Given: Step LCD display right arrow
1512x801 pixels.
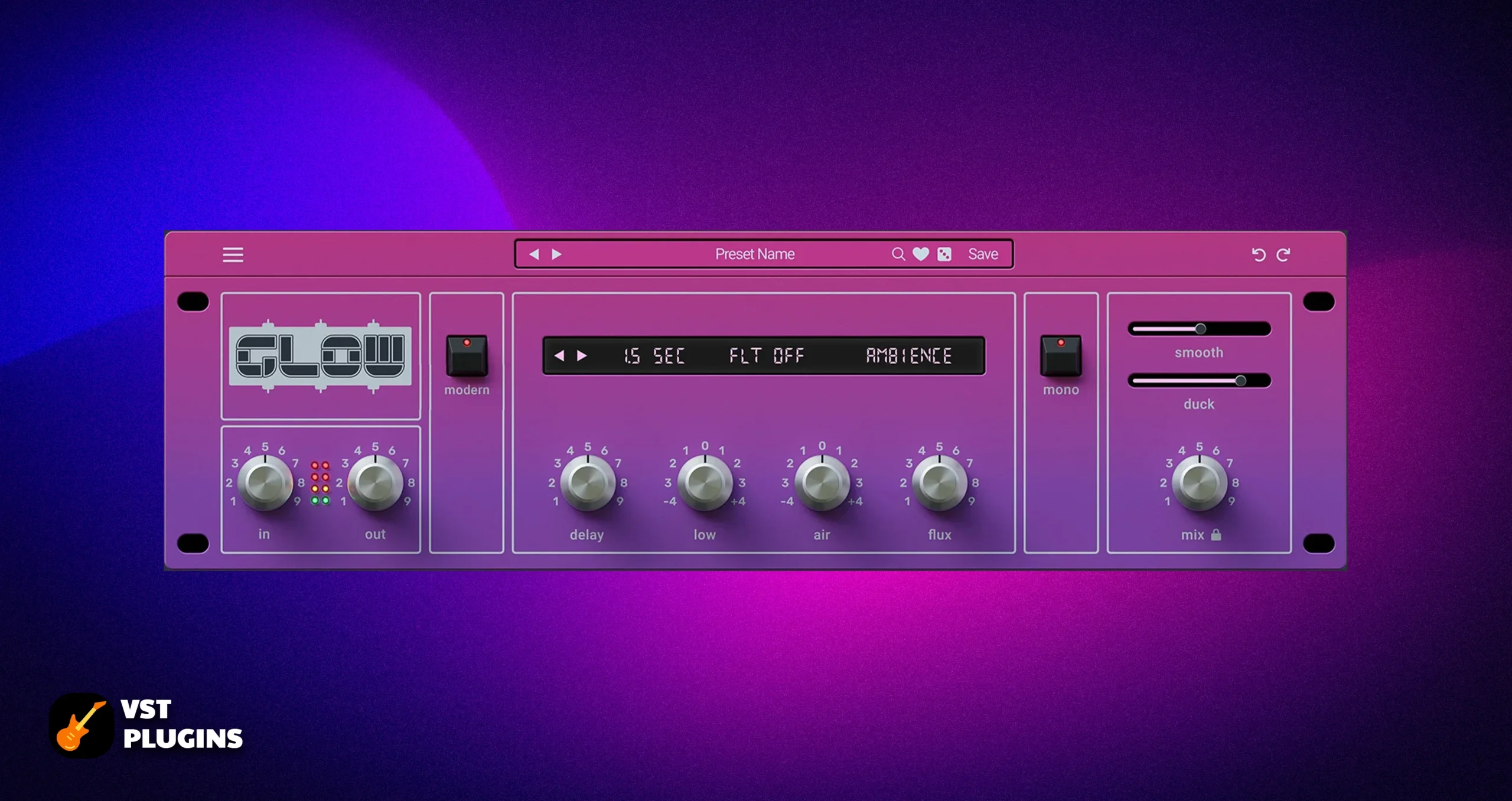Looking at the screenshot, I should pos(582,355).
